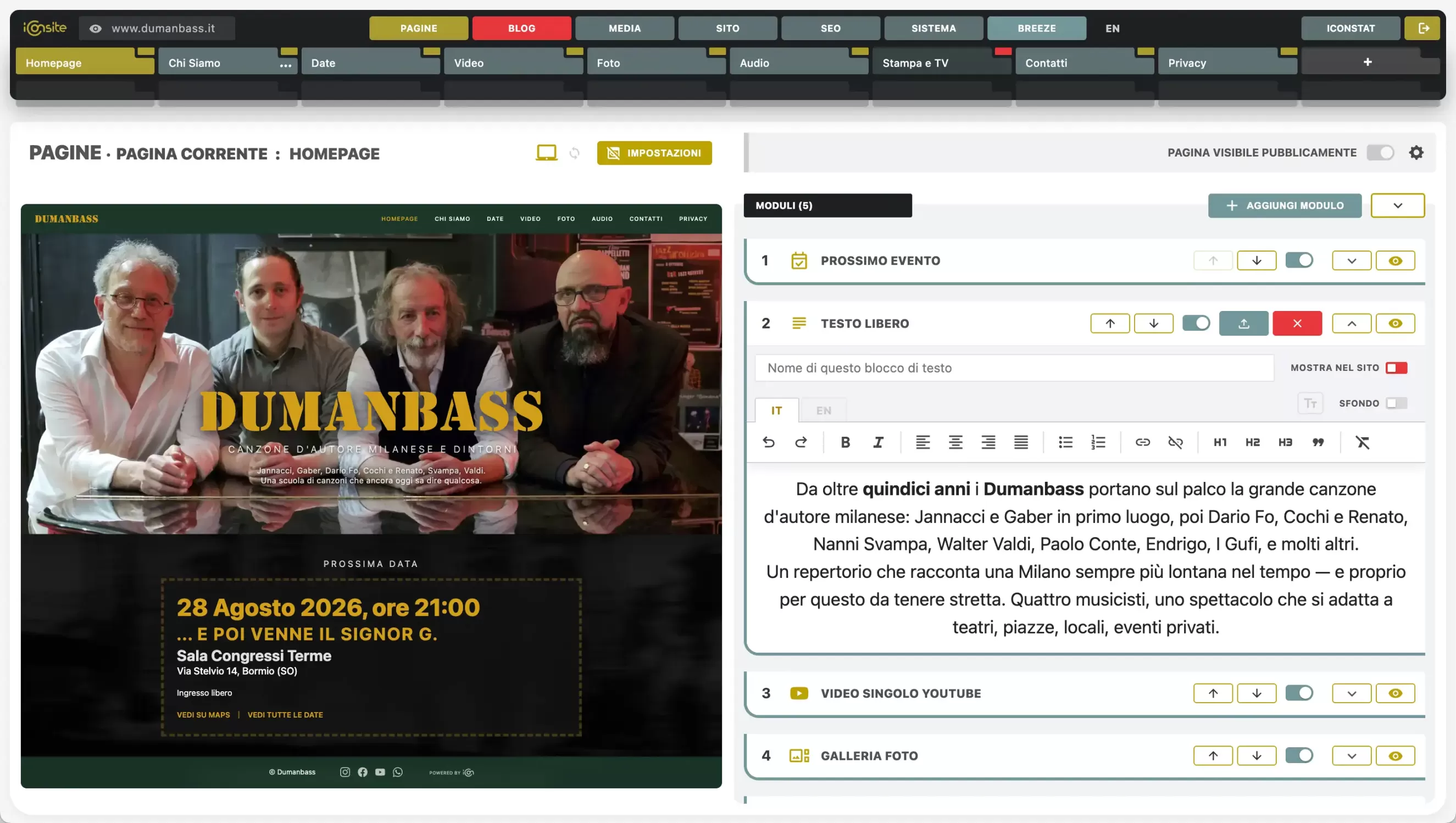Viewport: 1456px width, 823px height.
Task: Open page settings gear icon
Action: click(x=1416, y=153)
